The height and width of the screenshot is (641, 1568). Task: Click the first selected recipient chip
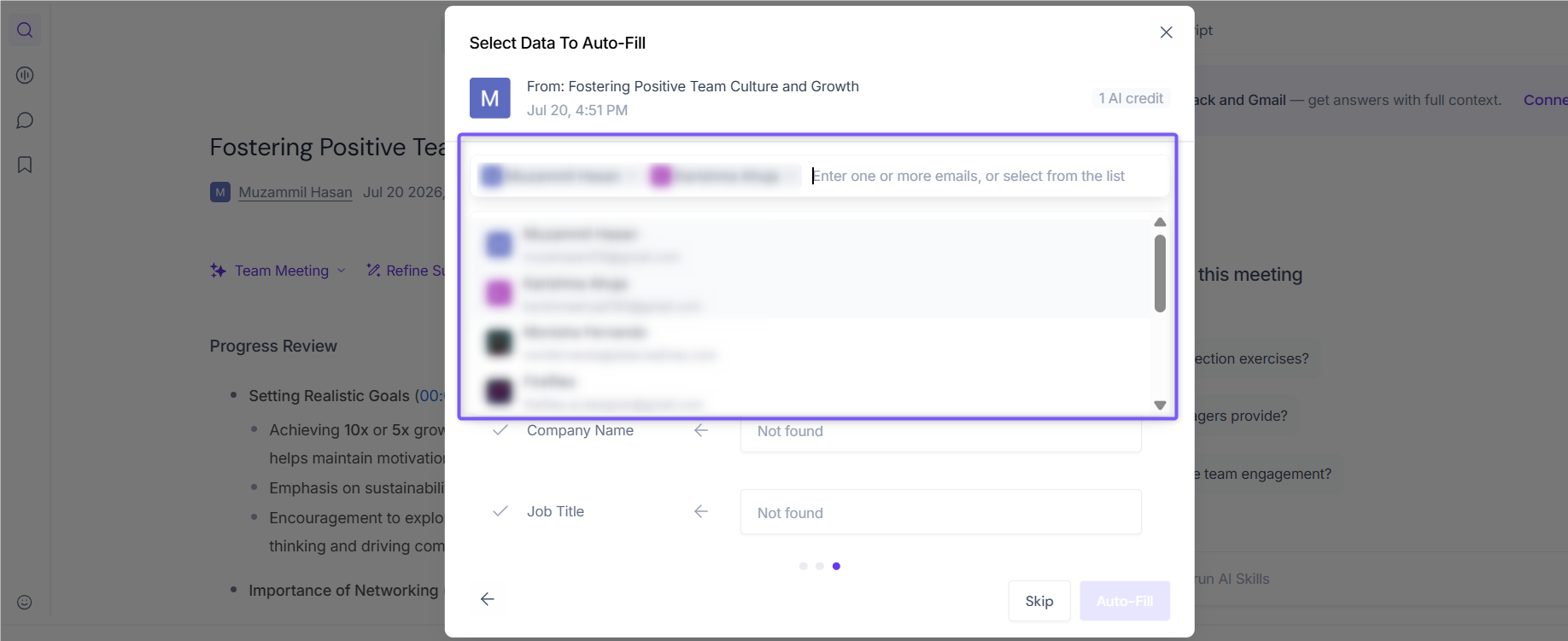(559, 176)
